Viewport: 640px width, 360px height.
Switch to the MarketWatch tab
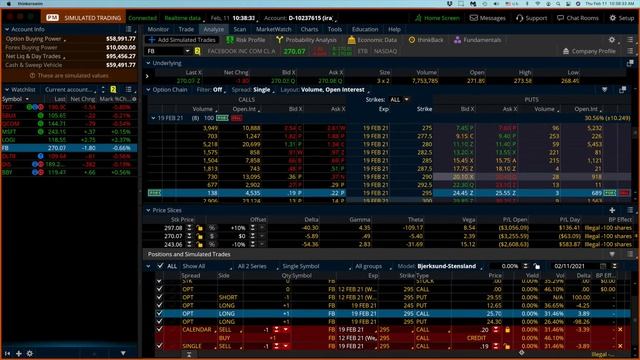coord(273,29)
